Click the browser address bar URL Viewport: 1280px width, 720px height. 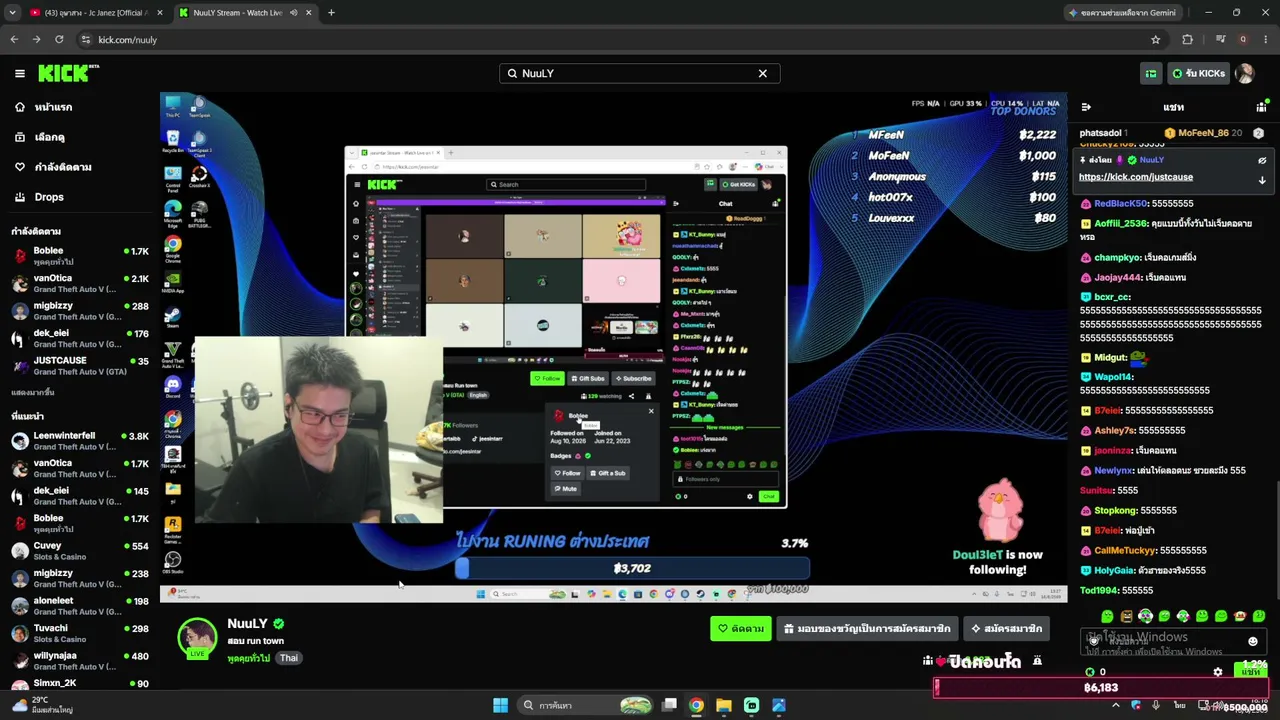[128, 40]
